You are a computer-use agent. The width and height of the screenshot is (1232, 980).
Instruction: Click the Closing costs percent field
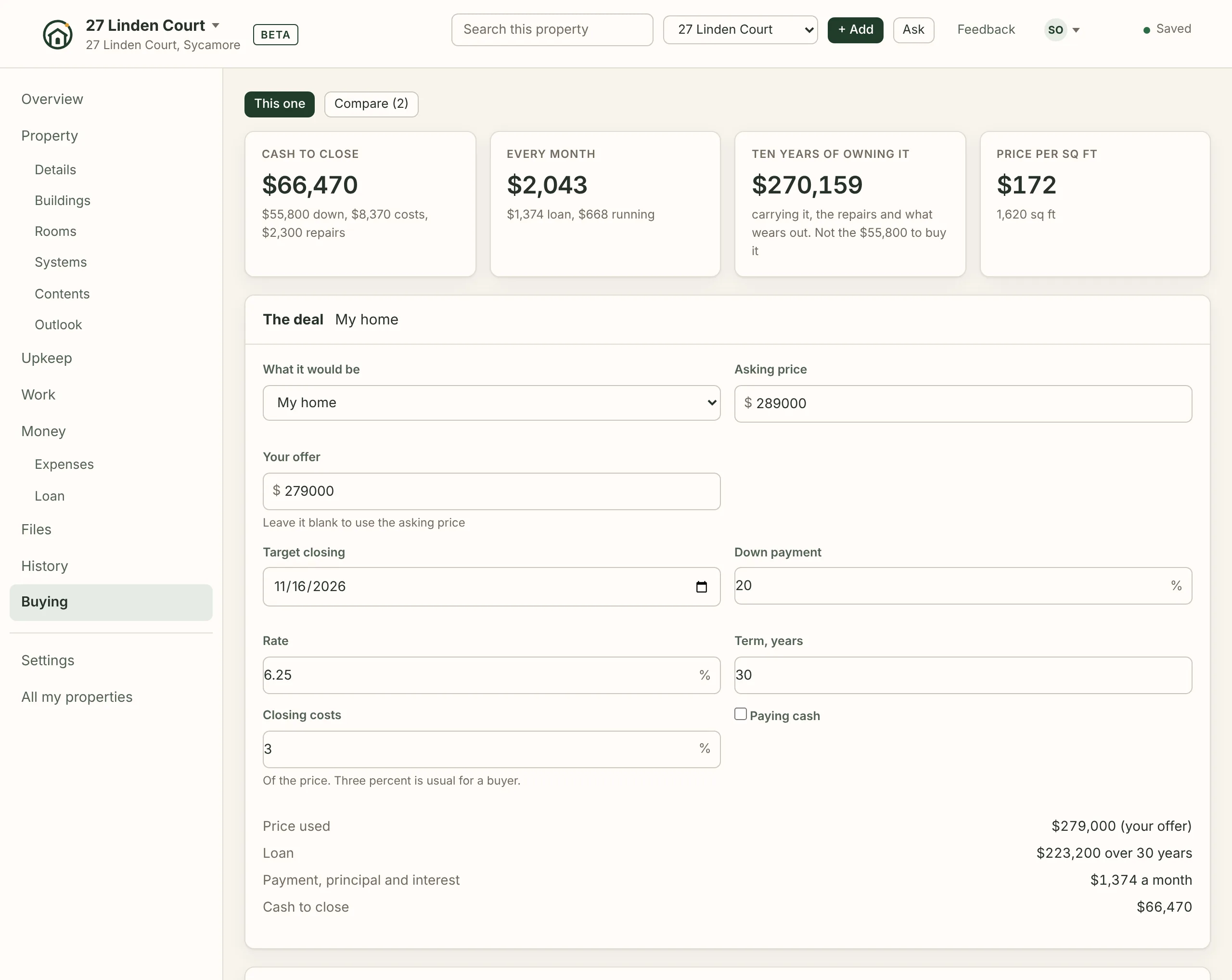pyautogui.click(x=491, y=749)
